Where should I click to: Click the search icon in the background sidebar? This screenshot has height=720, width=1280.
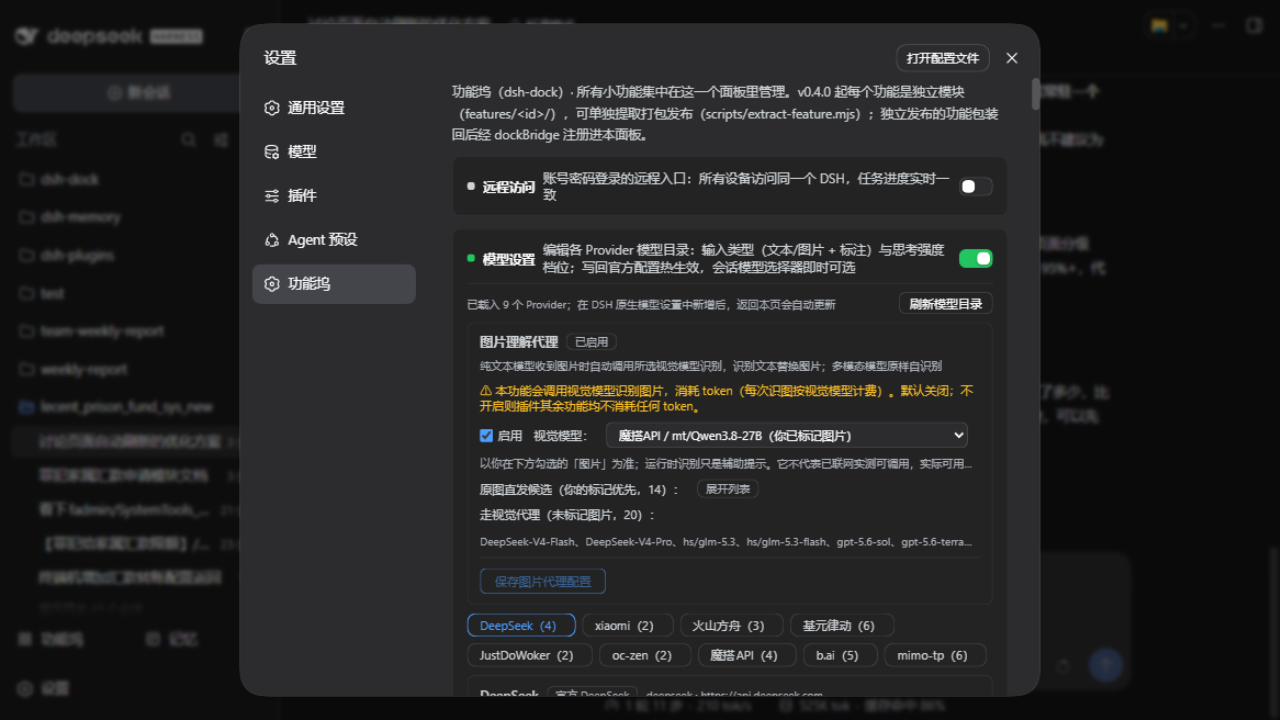point(188,141)
